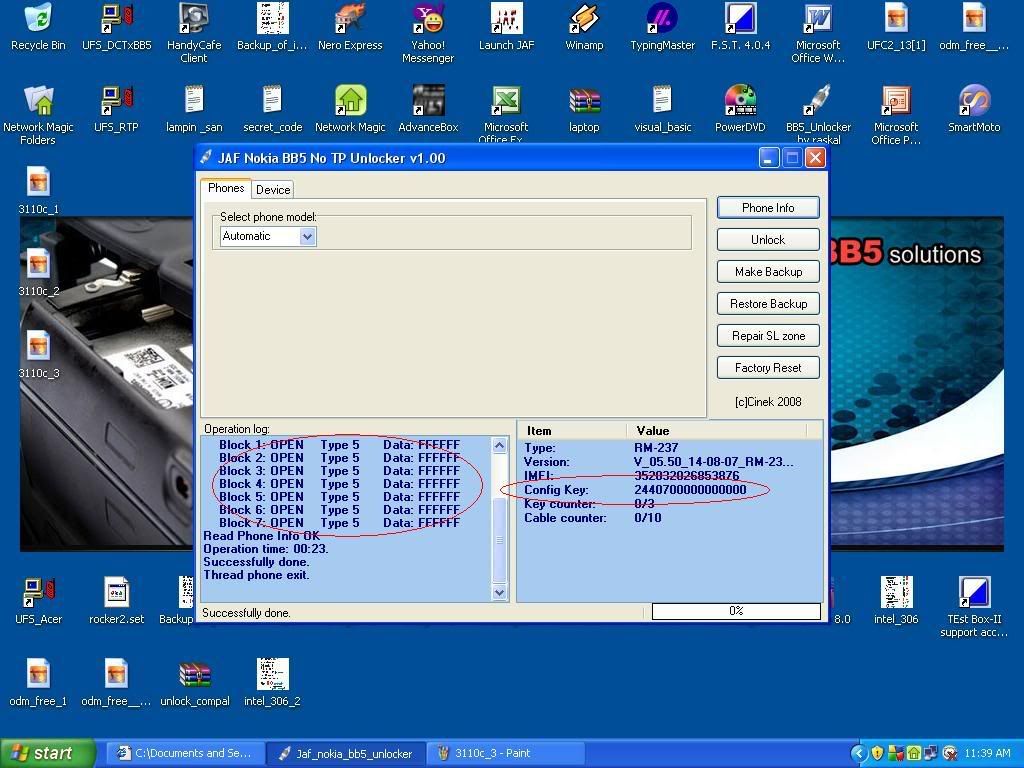
Task: Expand the Select phone model dropdown
Action: tap(308, 236)
